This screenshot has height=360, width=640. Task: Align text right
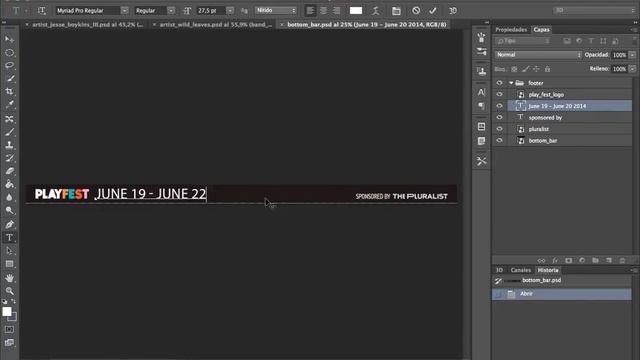(336, 11)
